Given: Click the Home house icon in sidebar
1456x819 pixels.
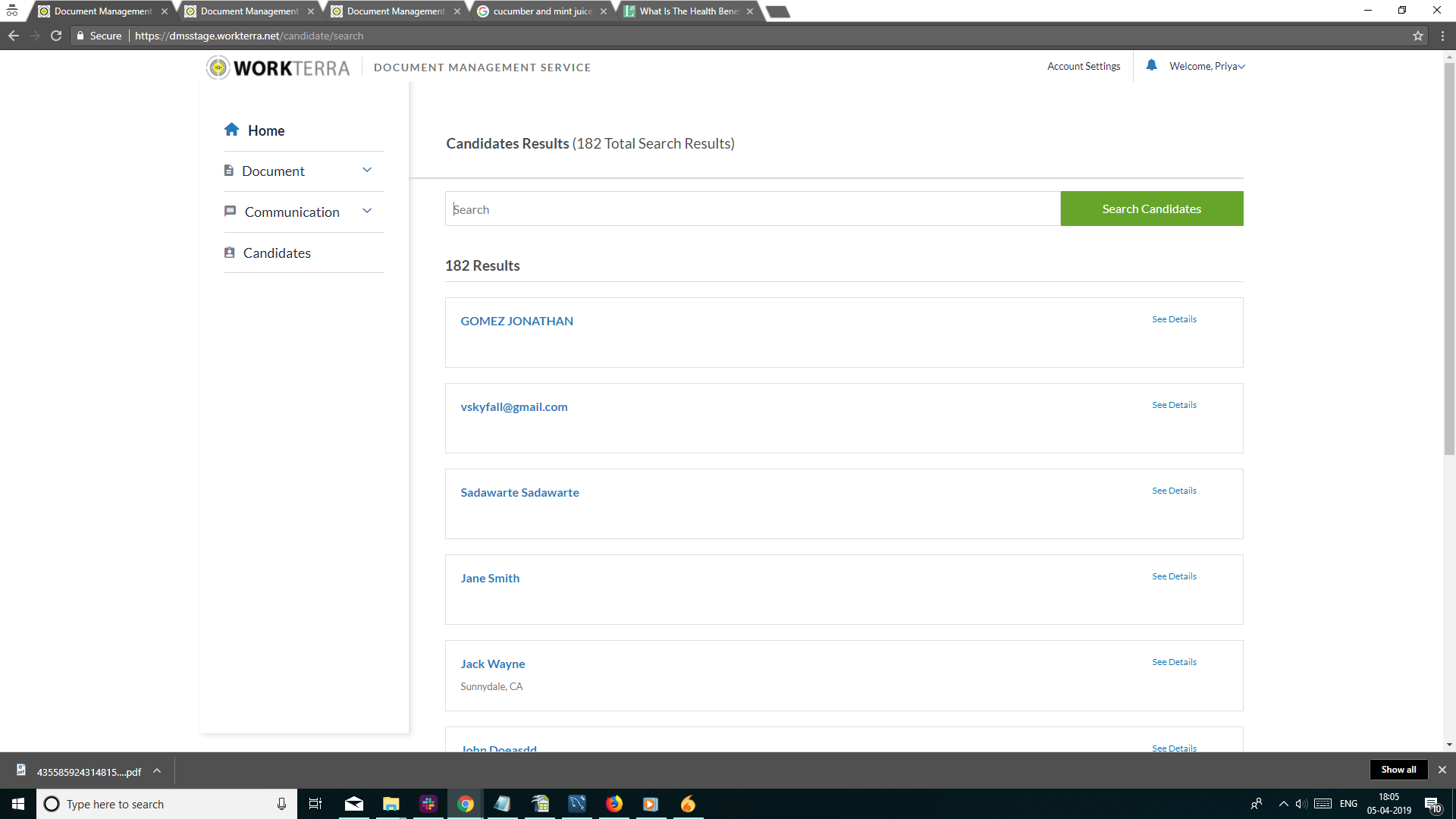Looking at the screenshot, I should (232, 130).
